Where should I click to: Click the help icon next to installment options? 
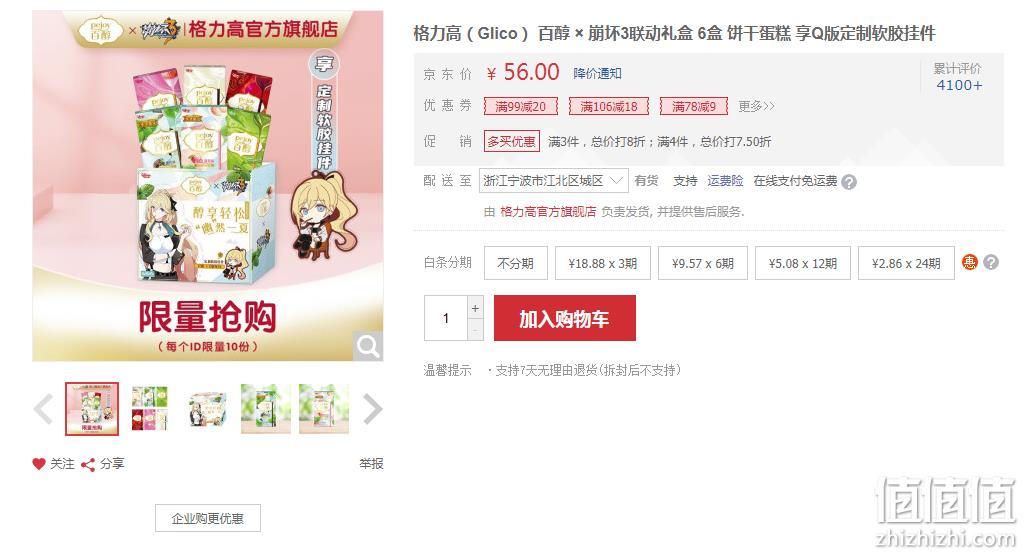pos(991,263)
